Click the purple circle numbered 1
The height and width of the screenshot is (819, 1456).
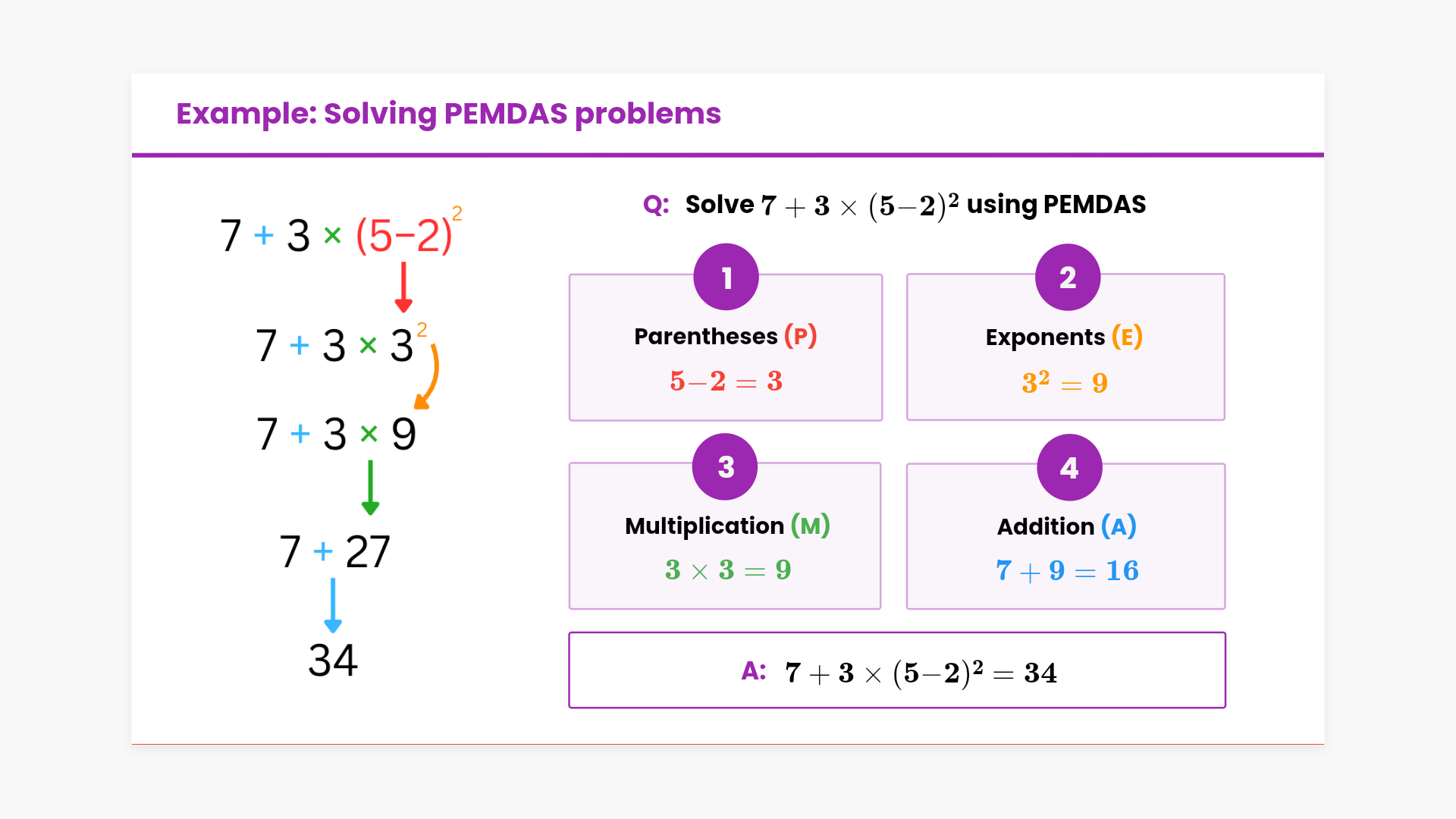(x=726, y=278)
